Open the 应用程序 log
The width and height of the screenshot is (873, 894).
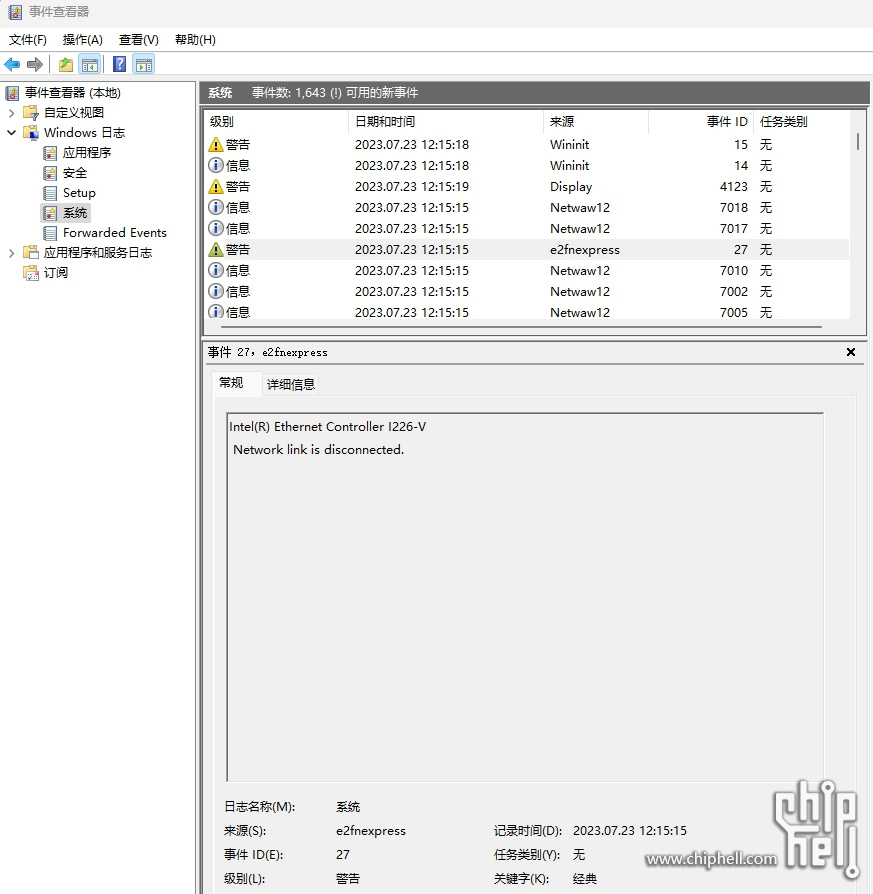coord(87,152)
